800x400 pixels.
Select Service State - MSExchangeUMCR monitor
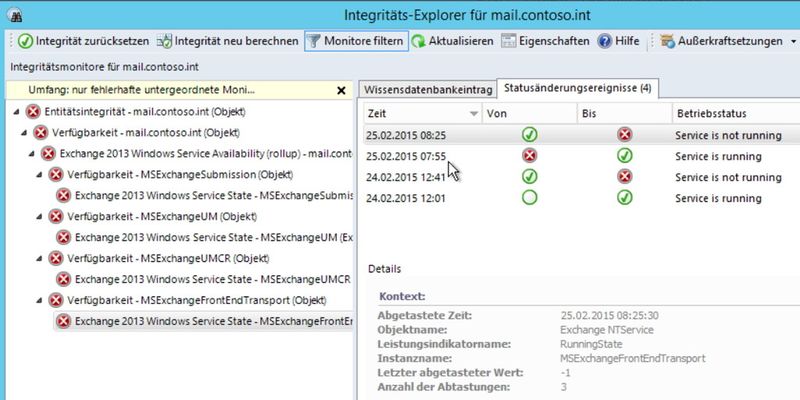[213, 279]
